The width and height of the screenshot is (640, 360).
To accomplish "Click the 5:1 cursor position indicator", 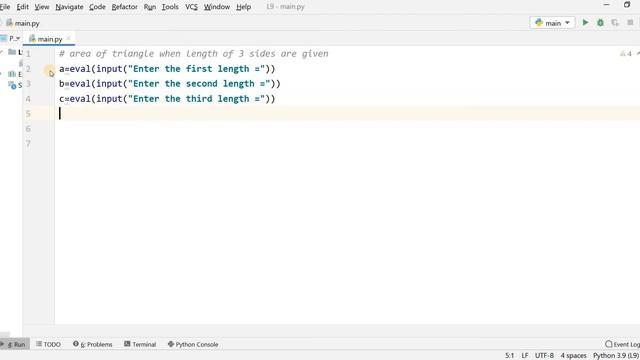I will click(509, 356).
